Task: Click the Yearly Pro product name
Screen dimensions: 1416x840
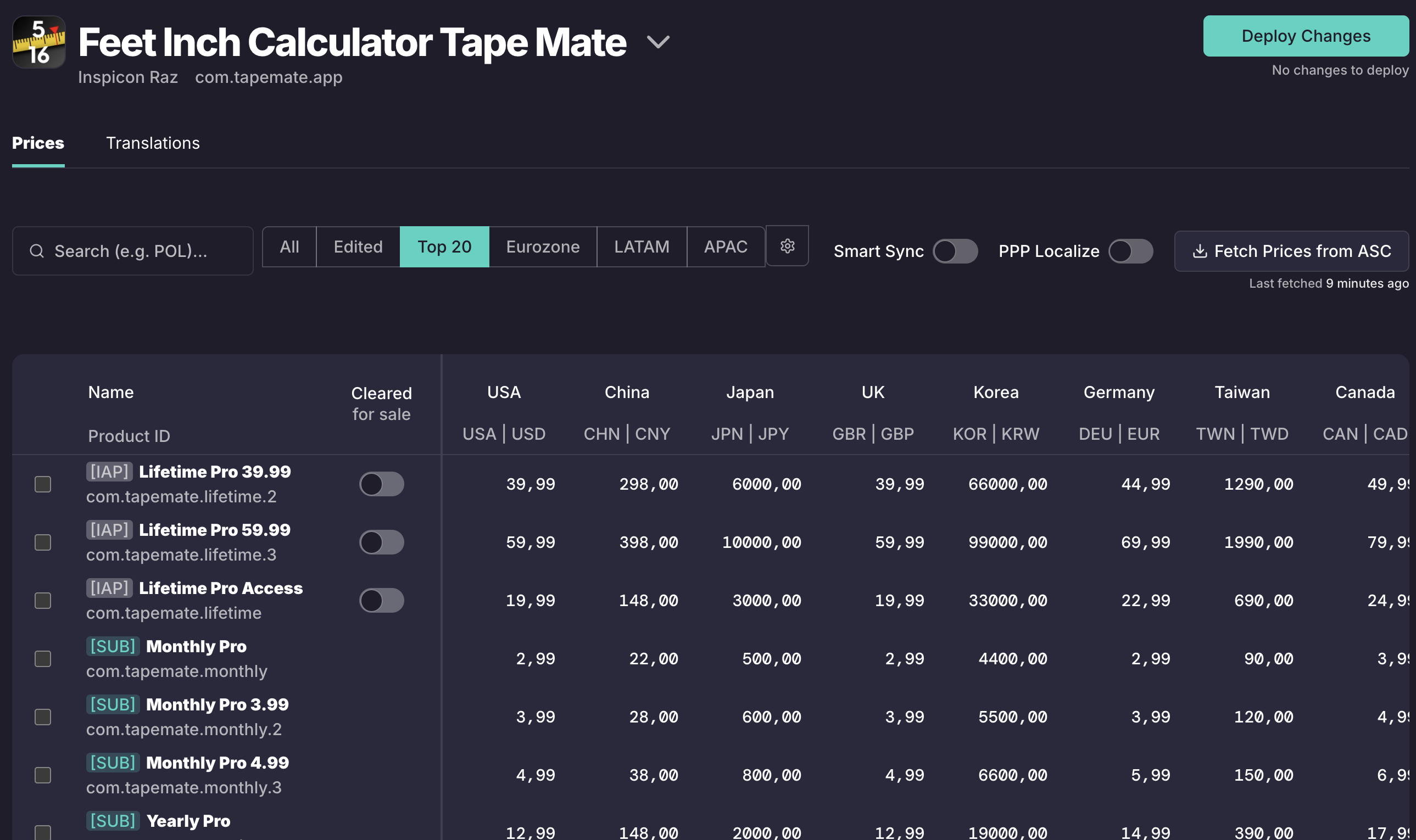Action: point(188,821)
